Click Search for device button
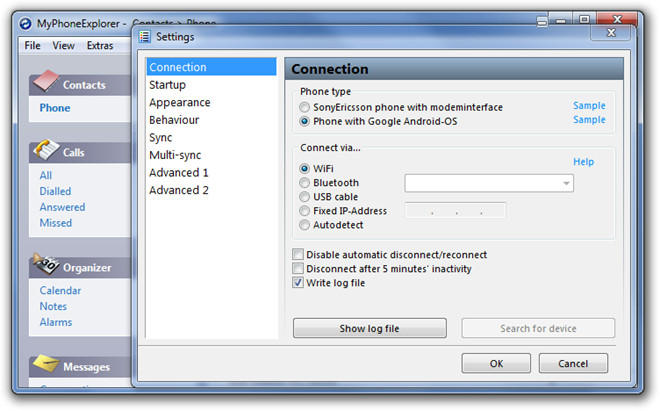Screen dimensions: 660x411 tap(538, 328)
